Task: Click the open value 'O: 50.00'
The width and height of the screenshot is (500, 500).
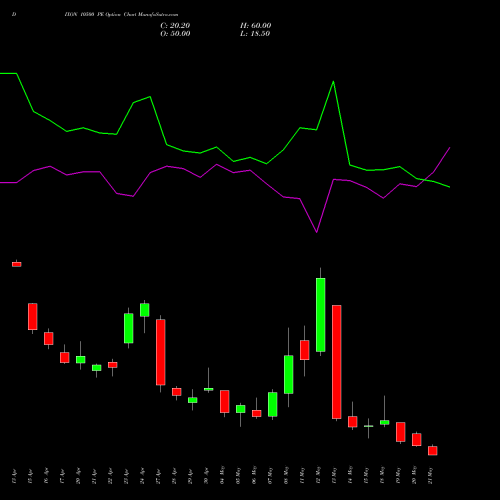Action: pyautogui.click(x=175, y=34)
